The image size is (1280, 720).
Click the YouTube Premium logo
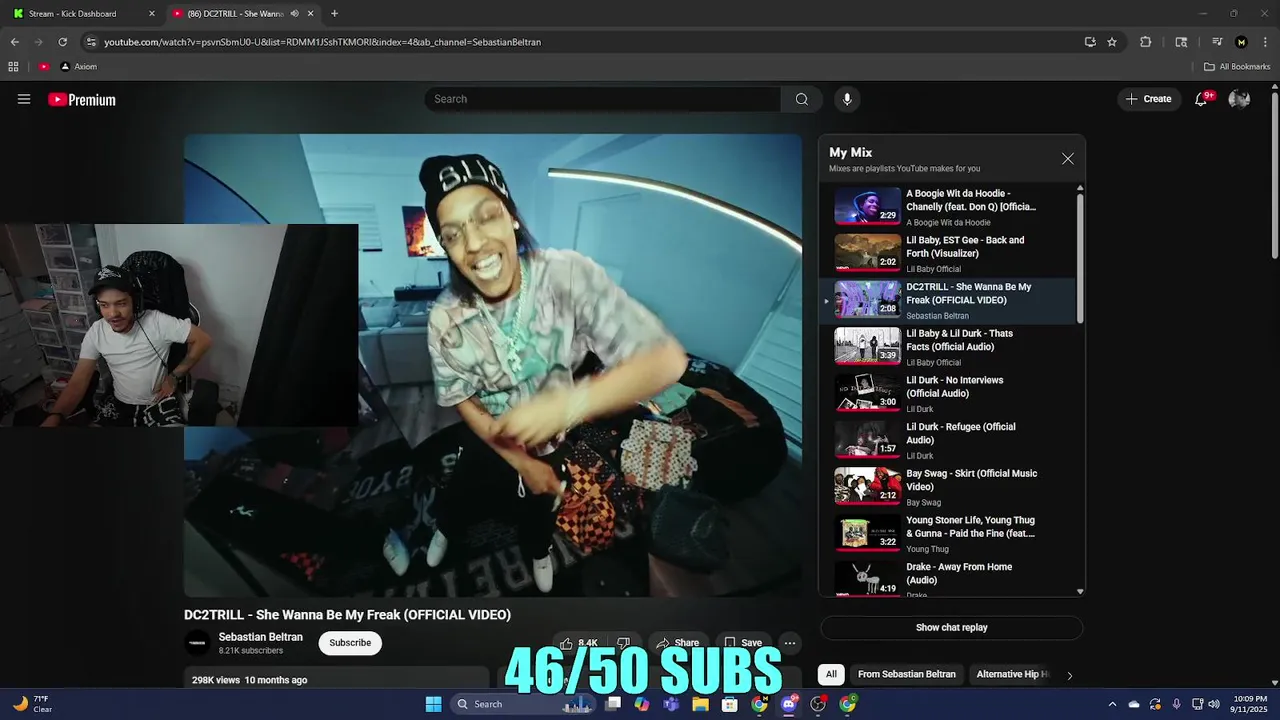tap(82, 99)
